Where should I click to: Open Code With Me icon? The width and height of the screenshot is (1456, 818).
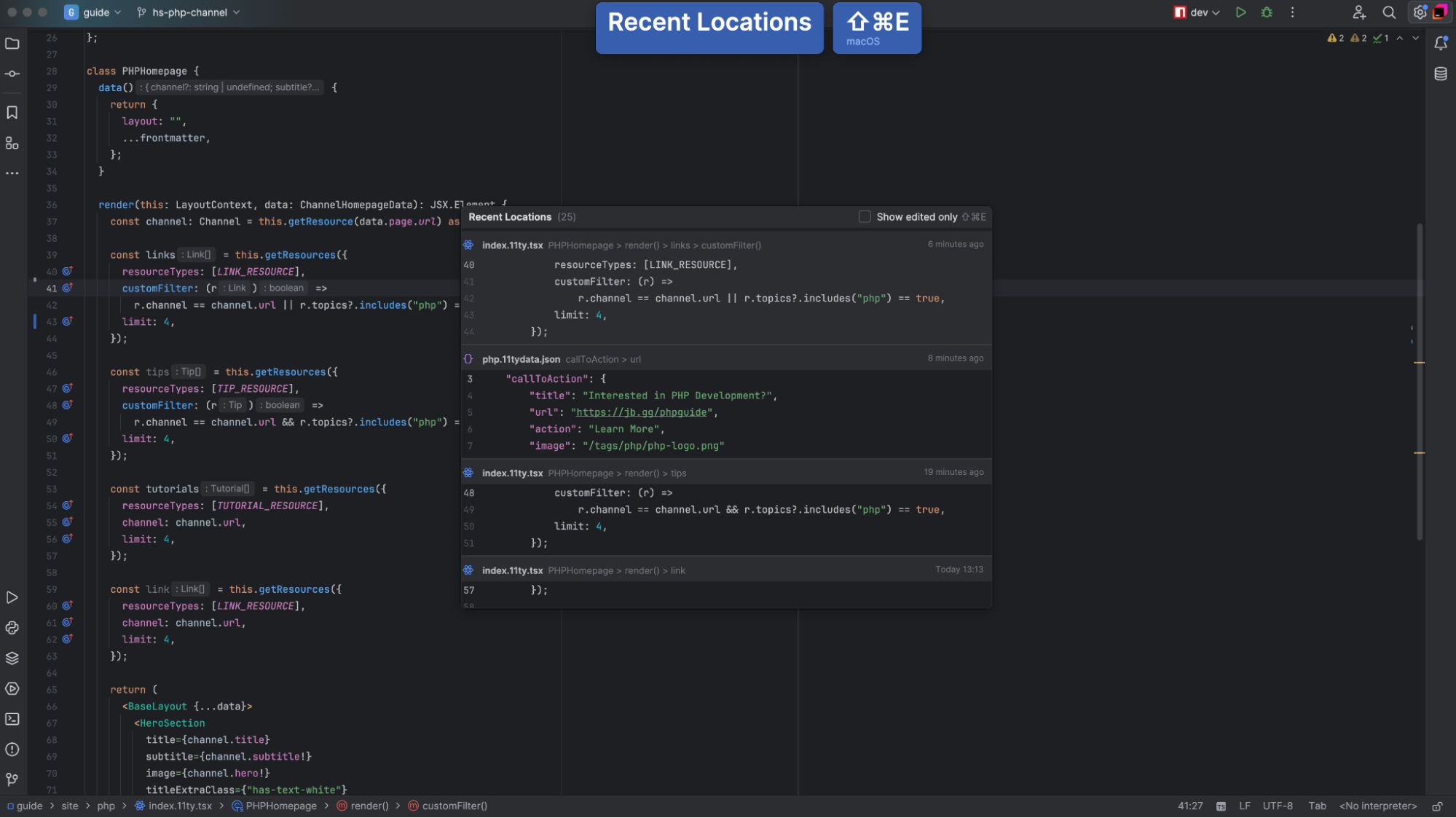pos(1359,12)
